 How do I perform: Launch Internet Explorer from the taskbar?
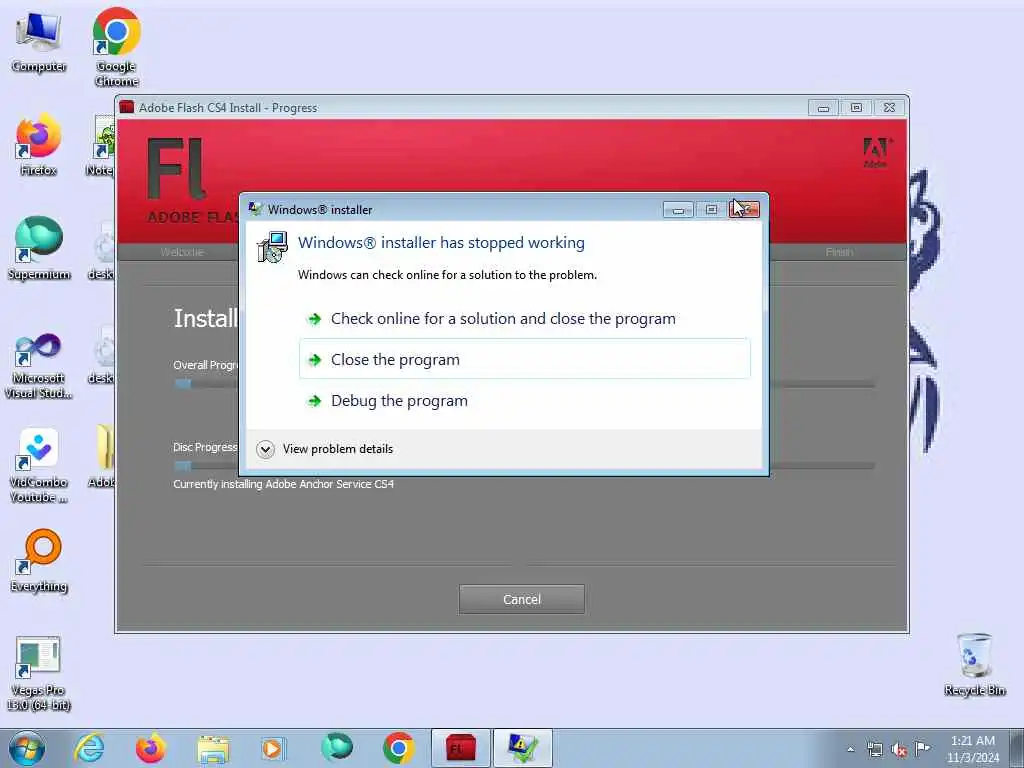(89, 748)
